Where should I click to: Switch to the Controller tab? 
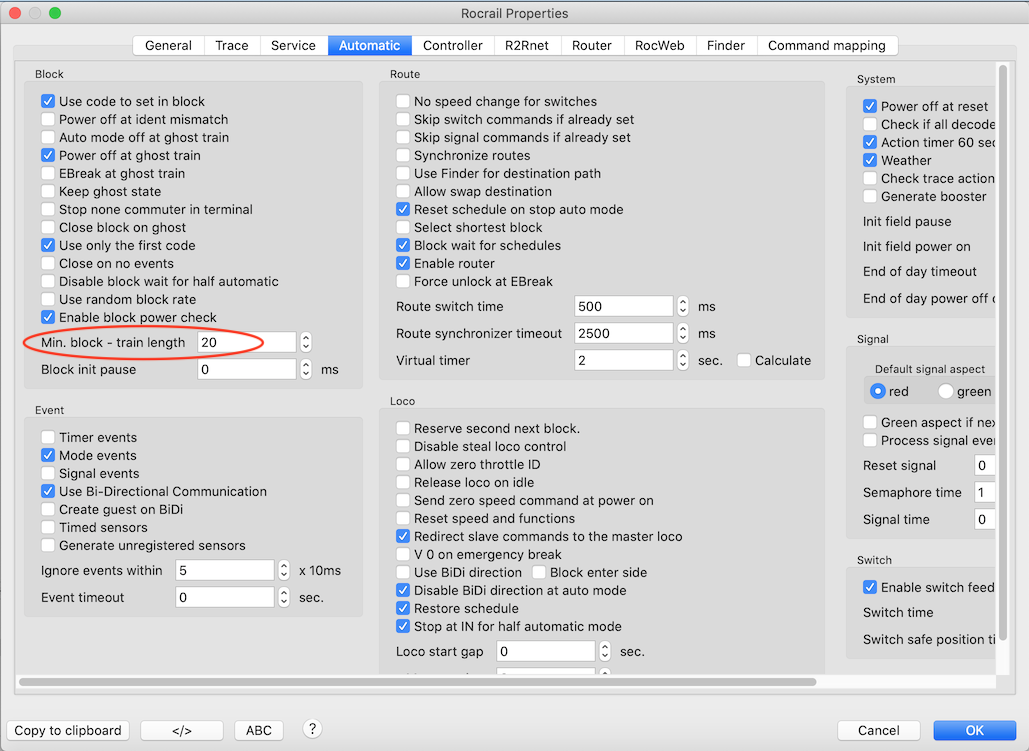click(452, 45)
